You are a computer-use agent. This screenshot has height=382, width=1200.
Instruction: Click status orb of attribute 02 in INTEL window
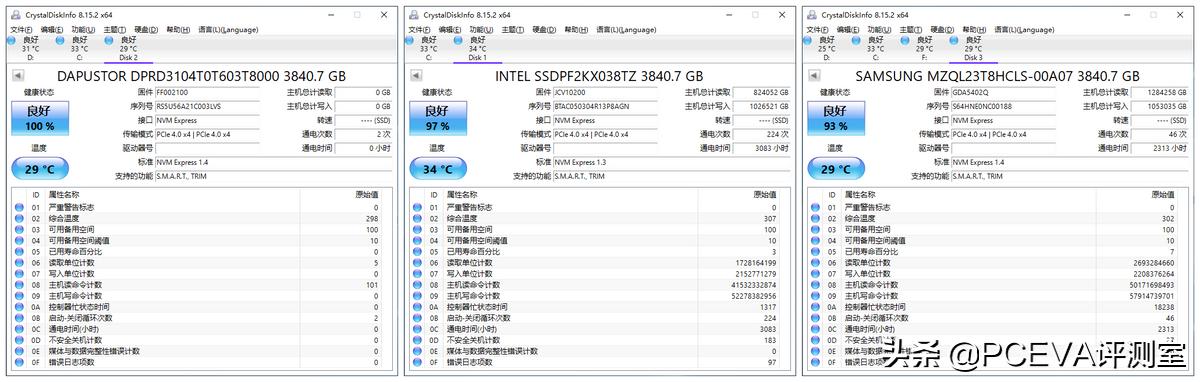(x=417, y=219)
